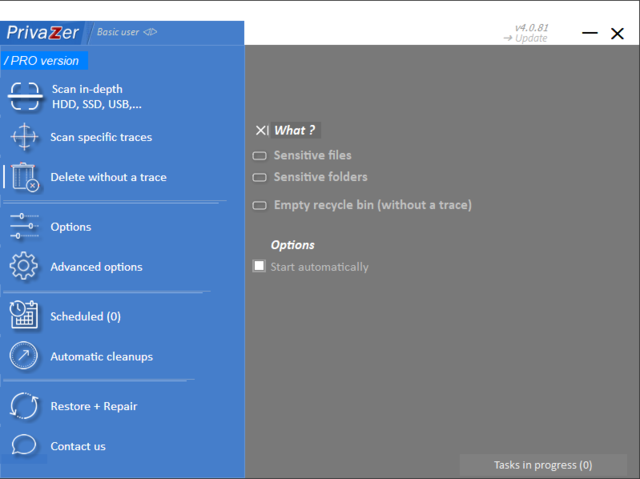
Task: Click the speech bubble Contact icon
Action: coord(24,444)
